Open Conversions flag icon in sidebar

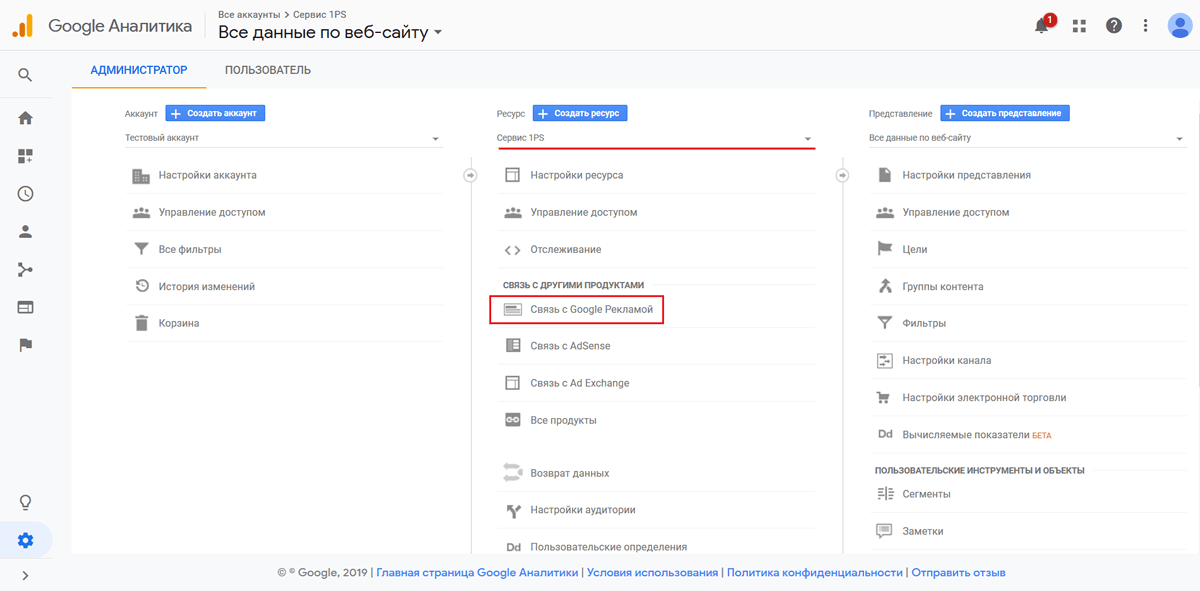[x=25, y=345]
